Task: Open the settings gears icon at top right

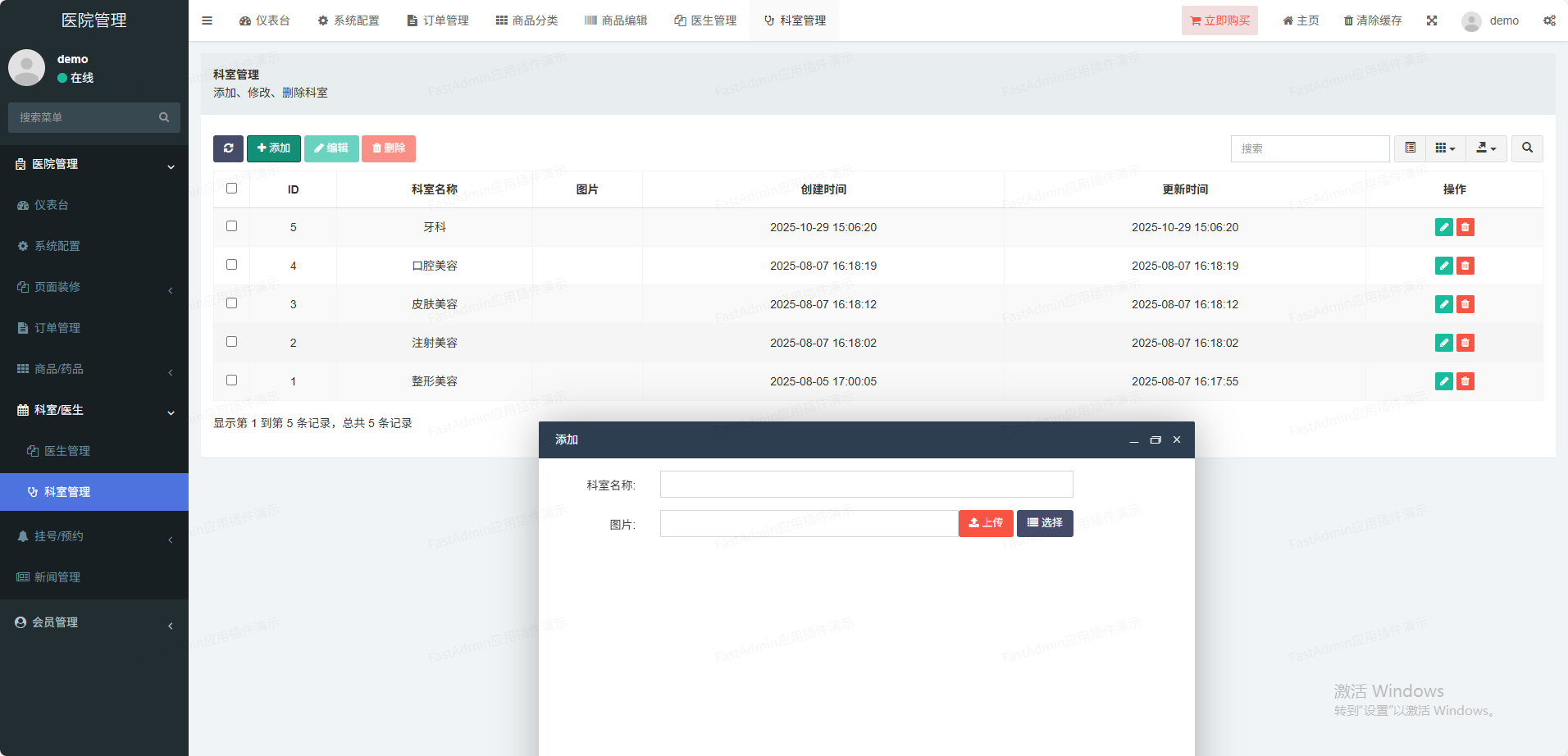Action: (1549, 20)
